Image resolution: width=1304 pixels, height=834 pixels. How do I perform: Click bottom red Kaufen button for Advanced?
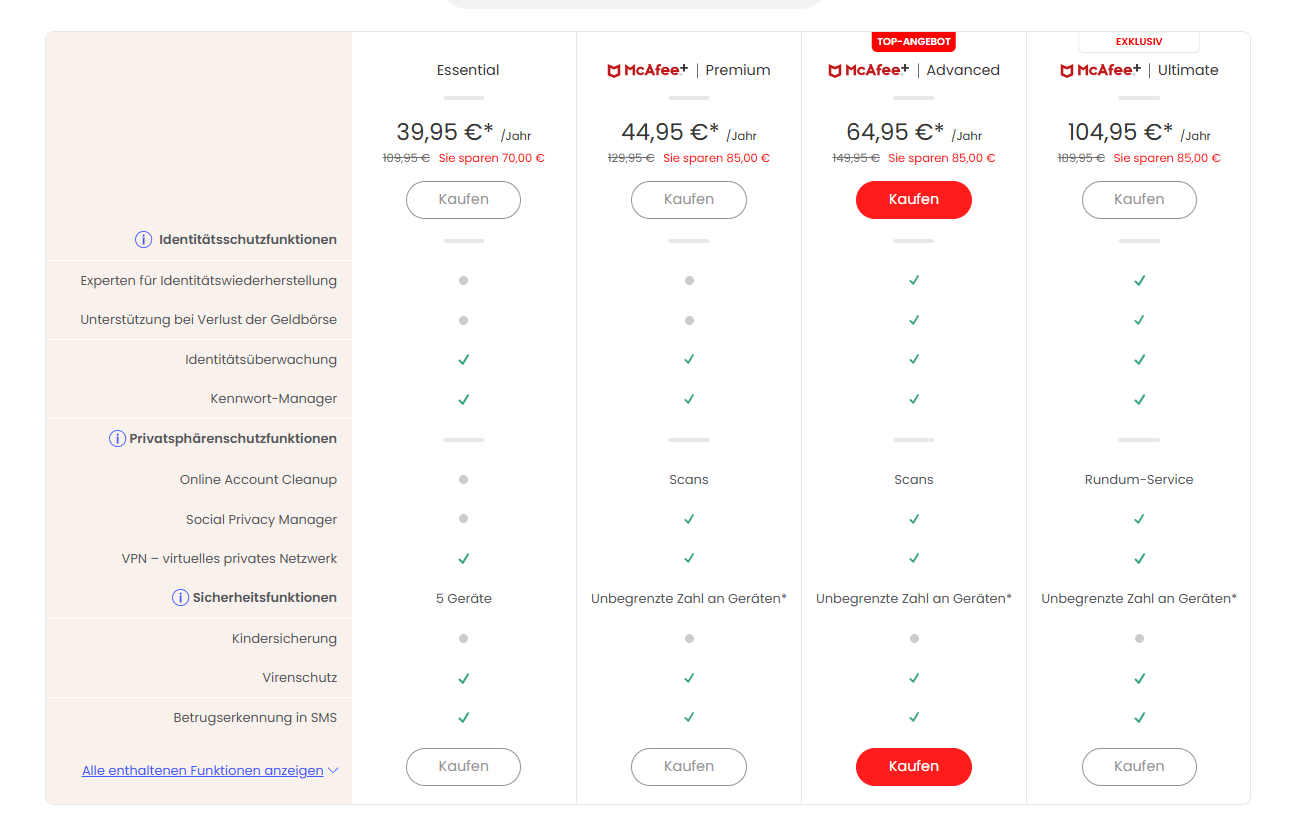(914, 767)
